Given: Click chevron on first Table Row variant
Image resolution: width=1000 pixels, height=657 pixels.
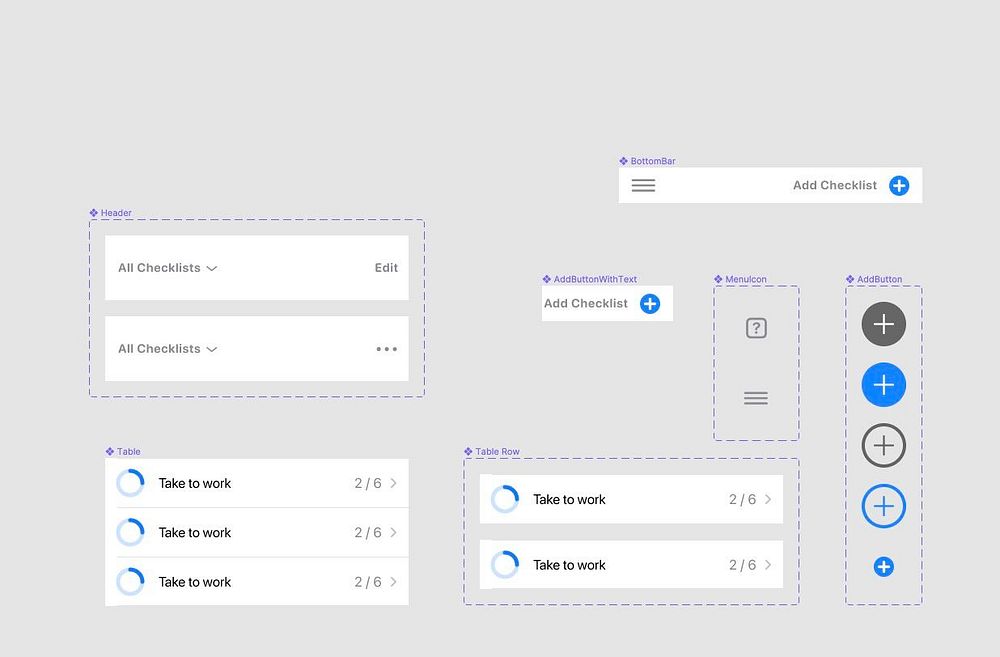Looking at the screenshot, I should tap(768, 499).
